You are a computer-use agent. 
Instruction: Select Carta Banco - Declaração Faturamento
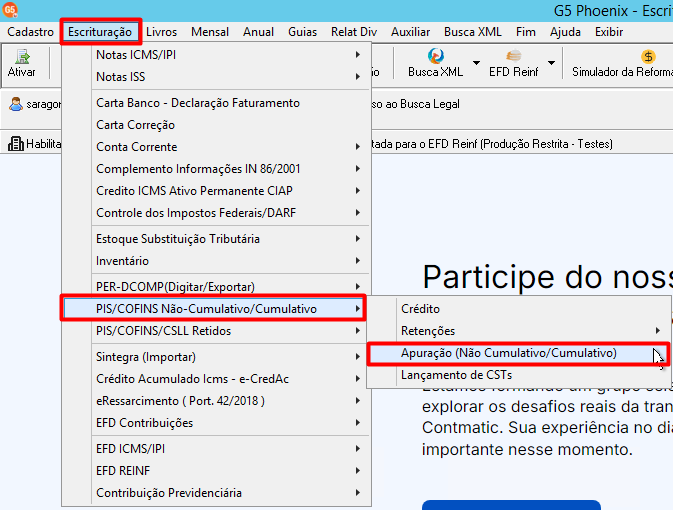215,103
